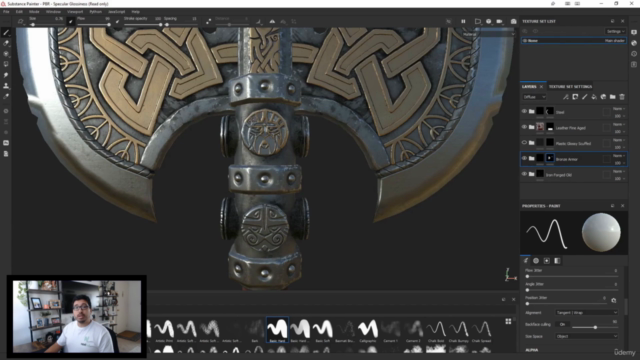
Task: Open the Brush properties tab icon
Action: click(526, 260)
